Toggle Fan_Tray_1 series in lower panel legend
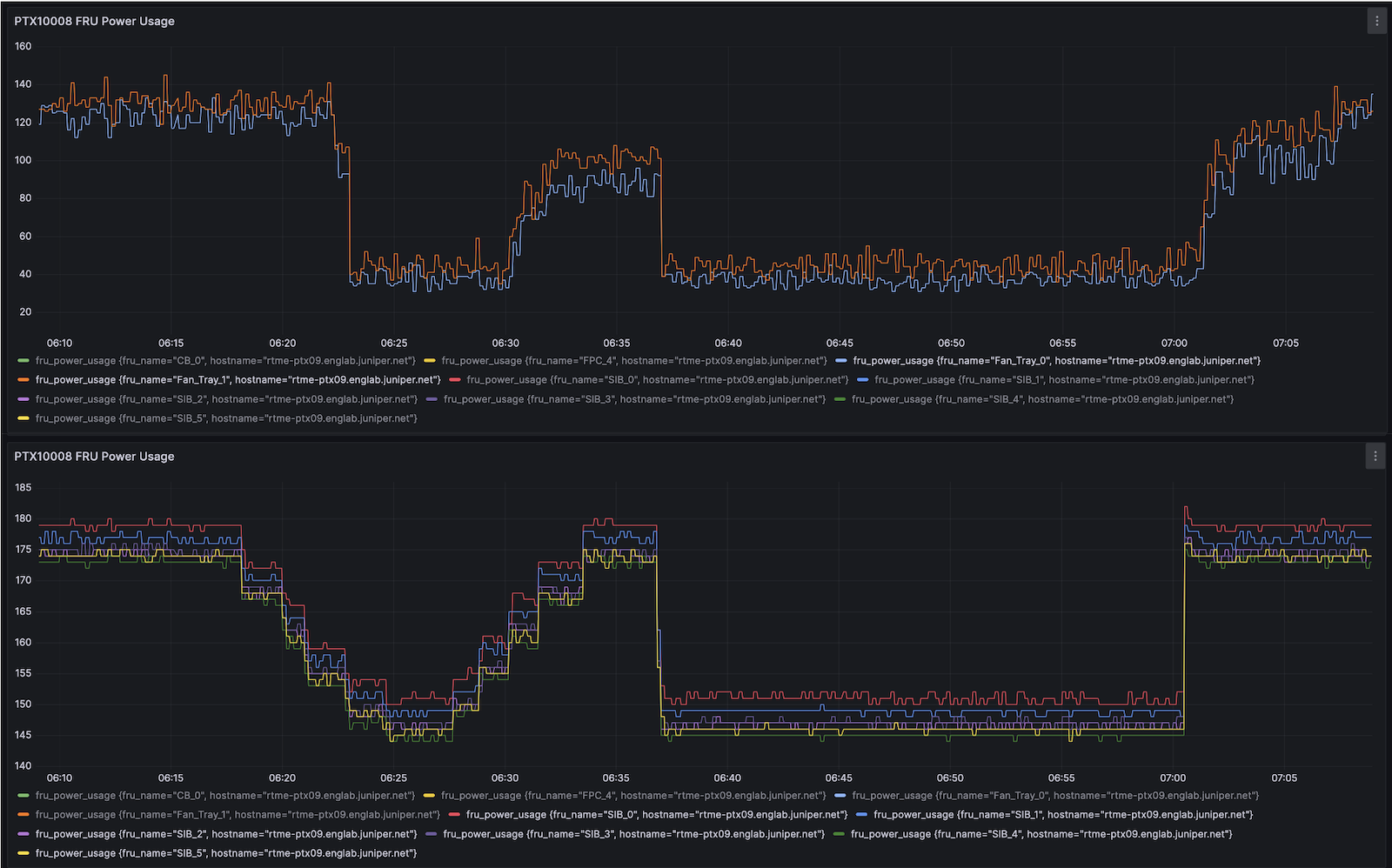1392x868 pixels. (x=238, y=814)
